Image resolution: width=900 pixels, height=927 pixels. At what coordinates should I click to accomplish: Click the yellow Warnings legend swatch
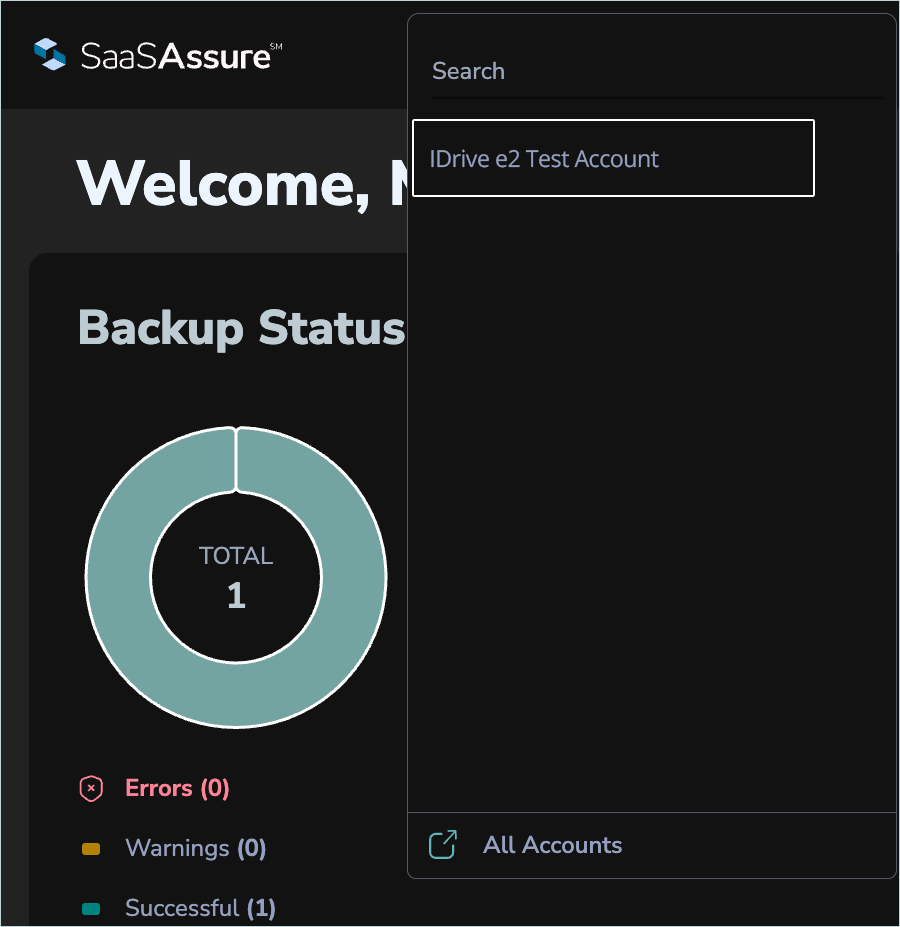pyautogui.click(x=91, y=849)
